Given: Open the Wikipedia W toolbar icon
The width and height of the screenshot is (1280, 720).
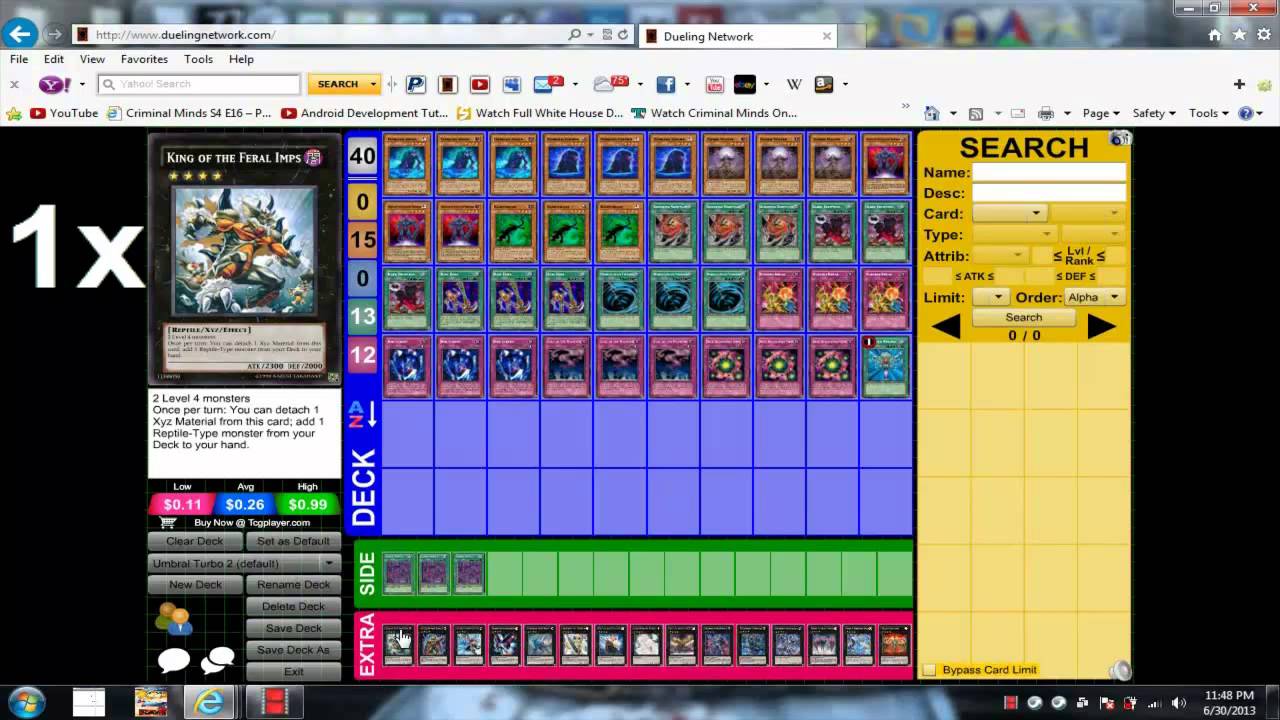Looking at the screenshot, I should click(794, 85).
